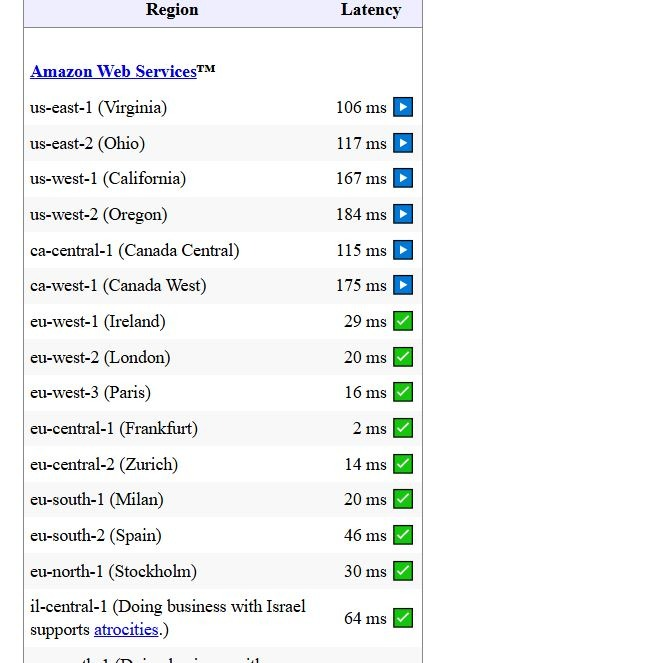Click the 167 ms latency value
Image resolution: width=650 pixels, height=663 pixels.
click(361, 178)
